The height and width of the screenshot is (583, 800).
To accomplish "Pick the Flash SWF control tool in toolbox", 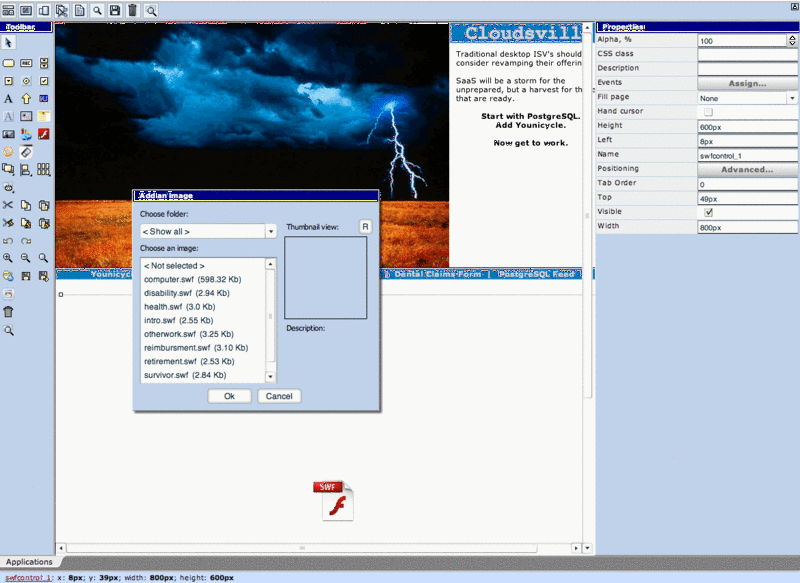I will point(43,133).
